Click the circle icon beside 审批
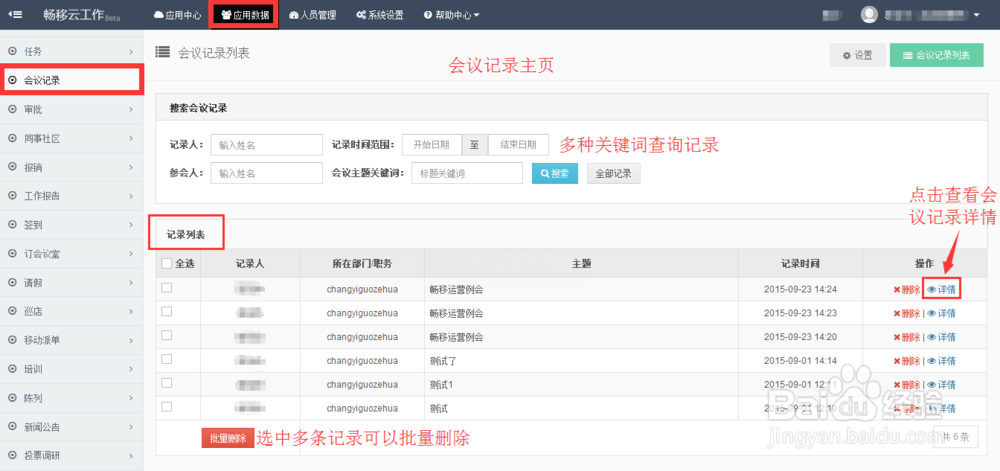 click(x=12, y=110)
